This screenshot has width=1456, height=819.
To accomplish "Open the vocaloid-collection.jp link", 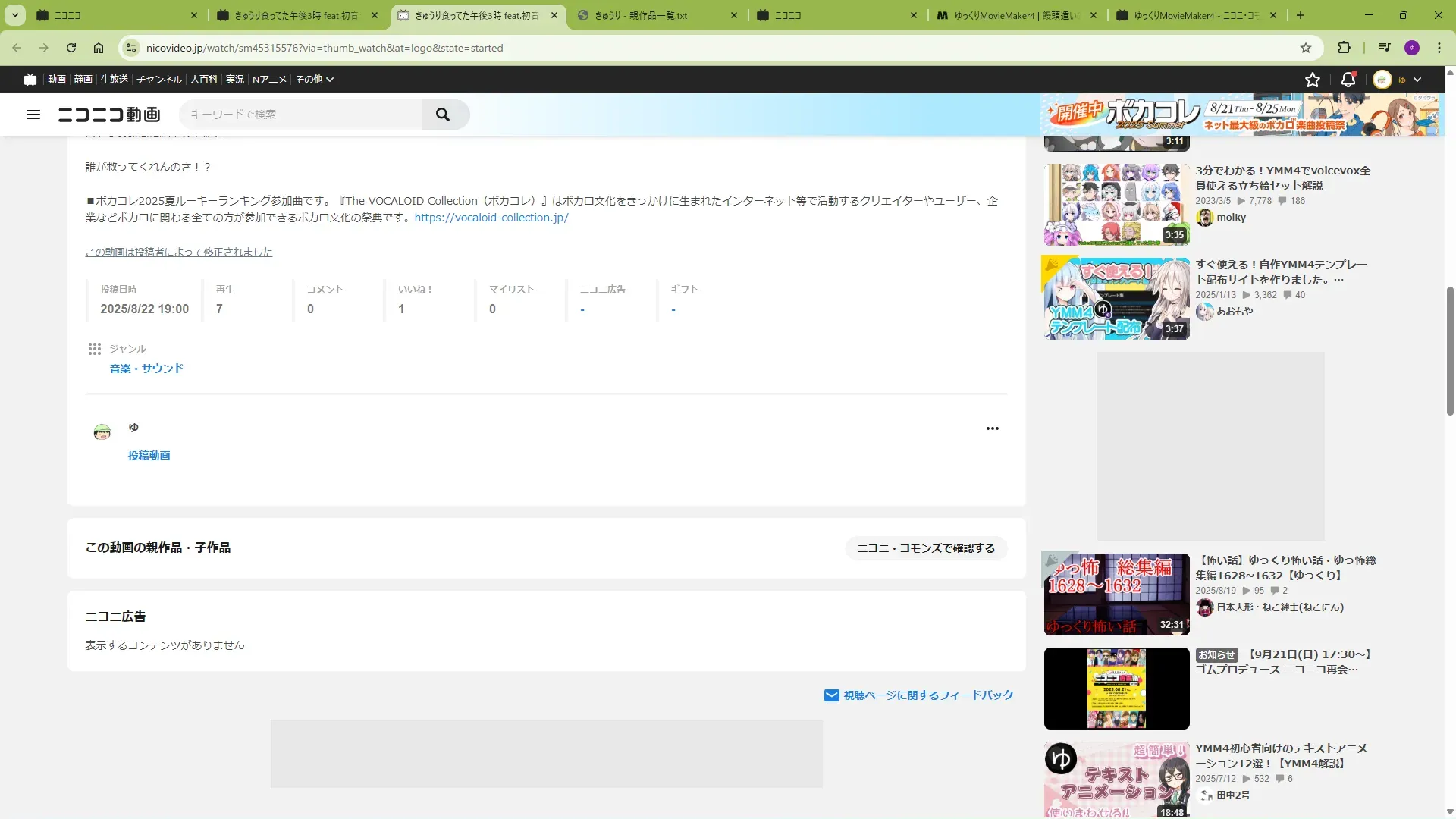I will [x=491, y=218].
